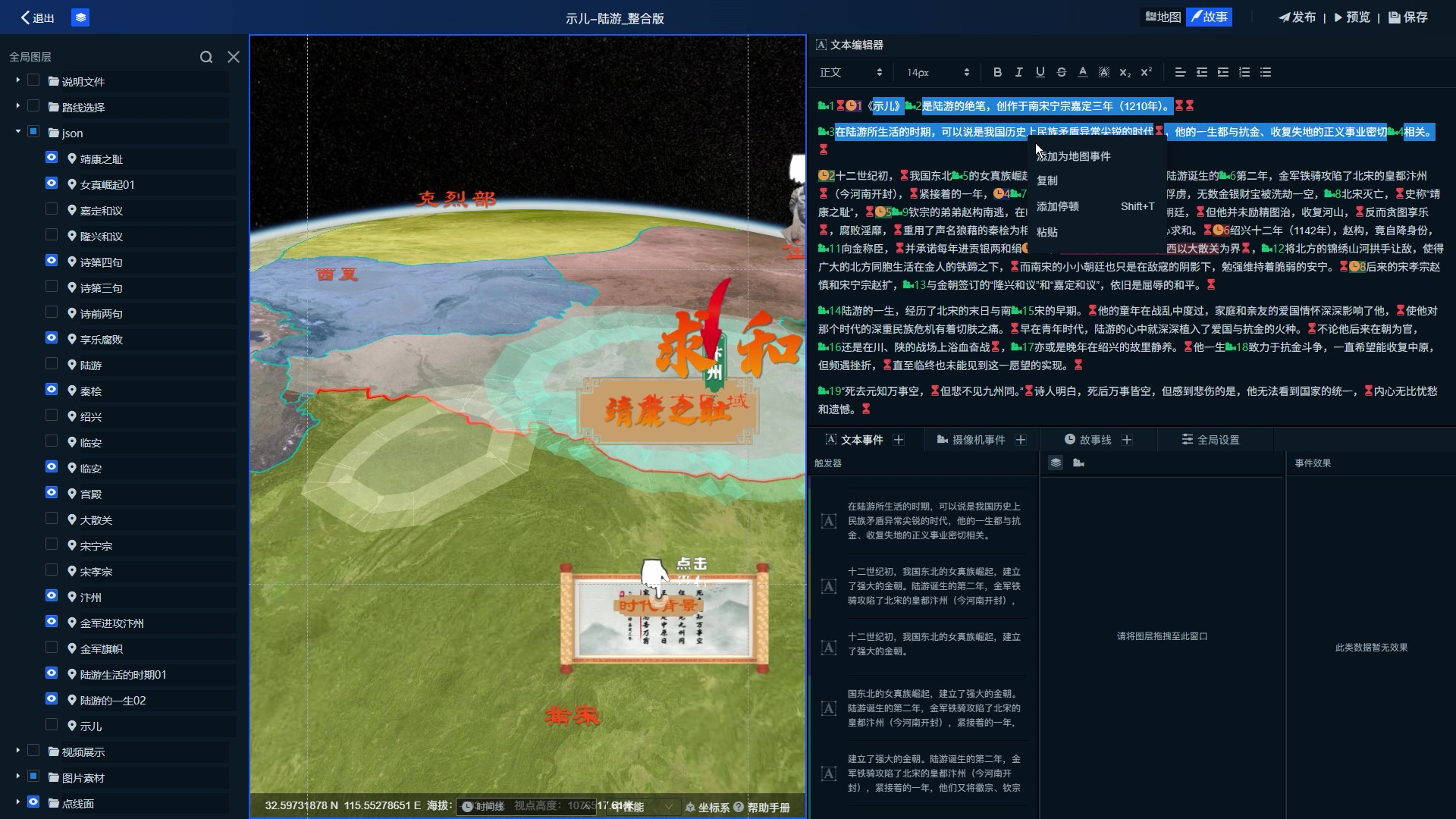Image resolution: width=1456 pixels, height=819 pixels.
Task: Choose 添加停顿 from context menu
Action: point(1097,206)
